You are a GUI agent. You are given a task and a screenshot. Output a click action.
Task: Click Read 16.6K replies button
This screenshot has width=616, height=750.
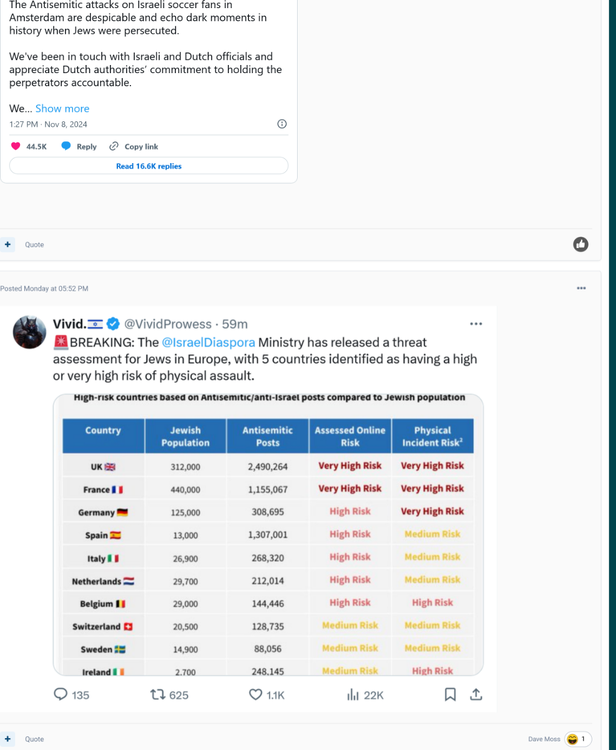[149, 166]
